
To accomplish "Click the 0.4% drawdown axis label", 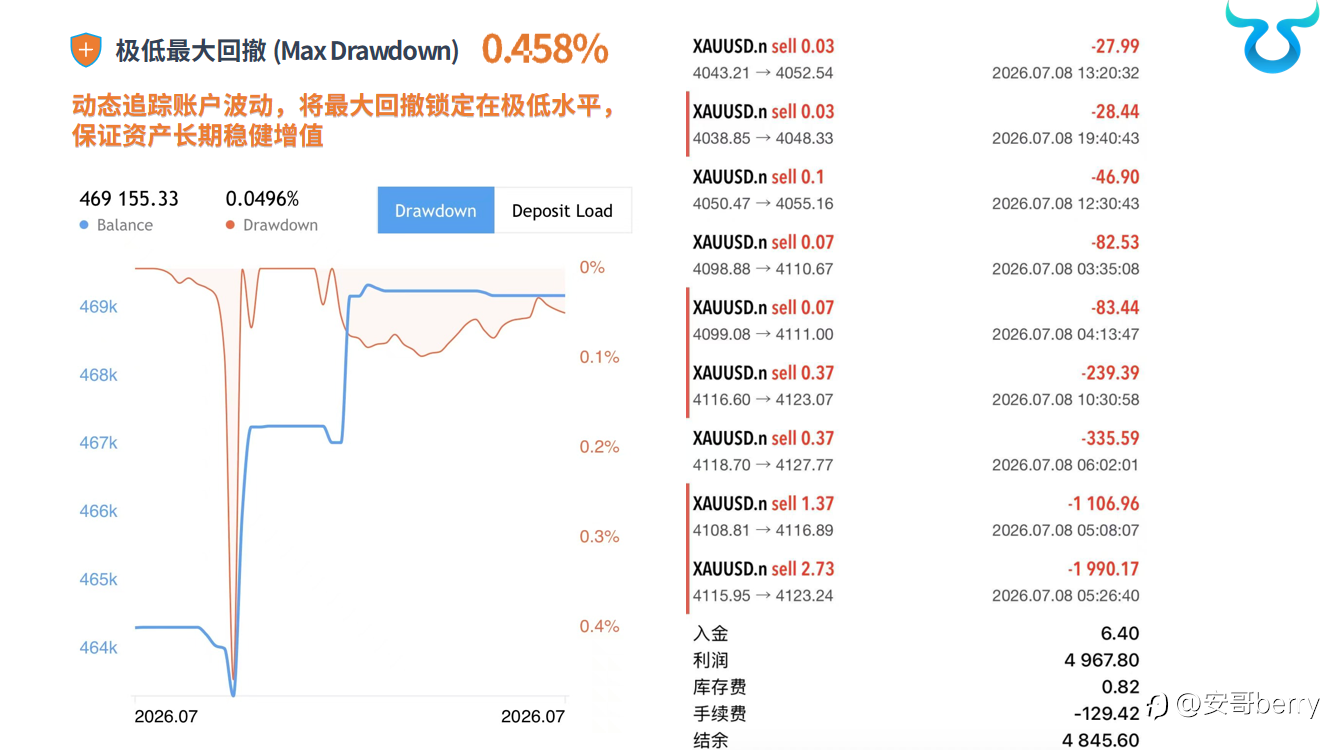I will tap(600, 626).
